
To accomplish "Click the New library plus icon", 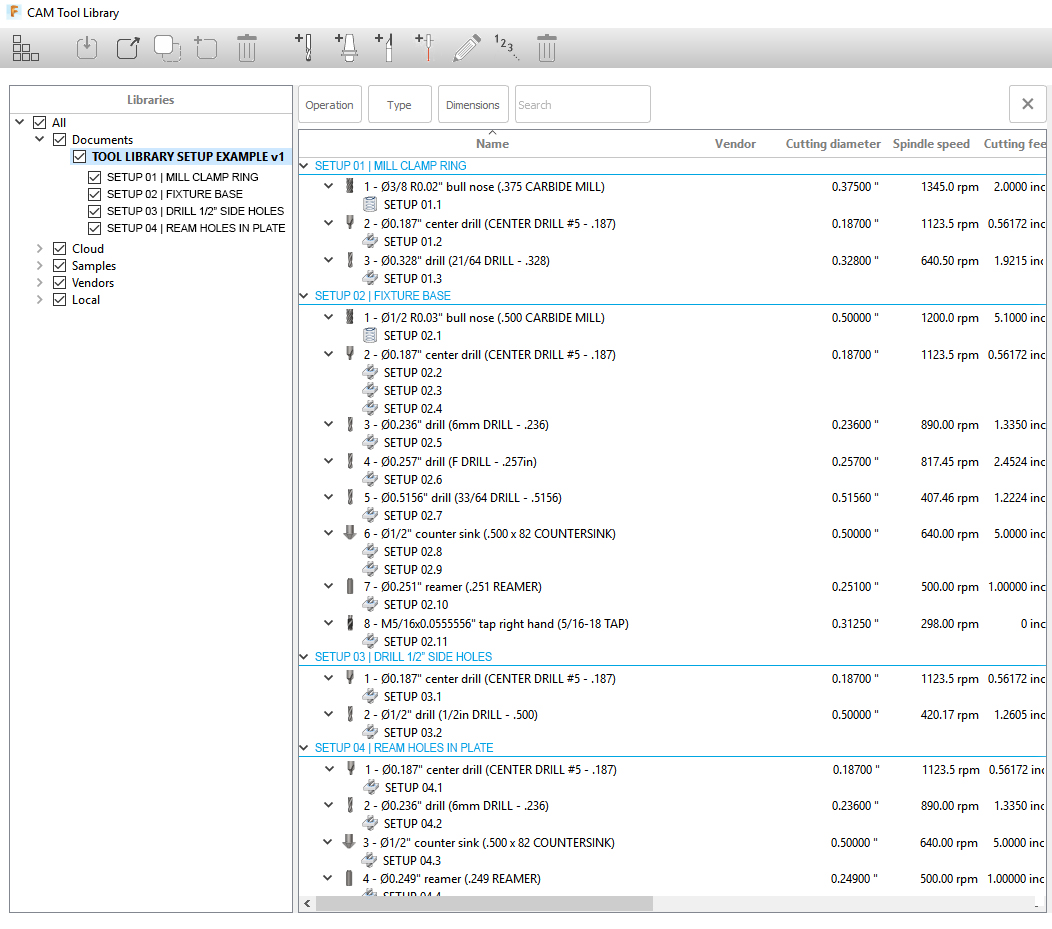I will [x=206, y=48].
